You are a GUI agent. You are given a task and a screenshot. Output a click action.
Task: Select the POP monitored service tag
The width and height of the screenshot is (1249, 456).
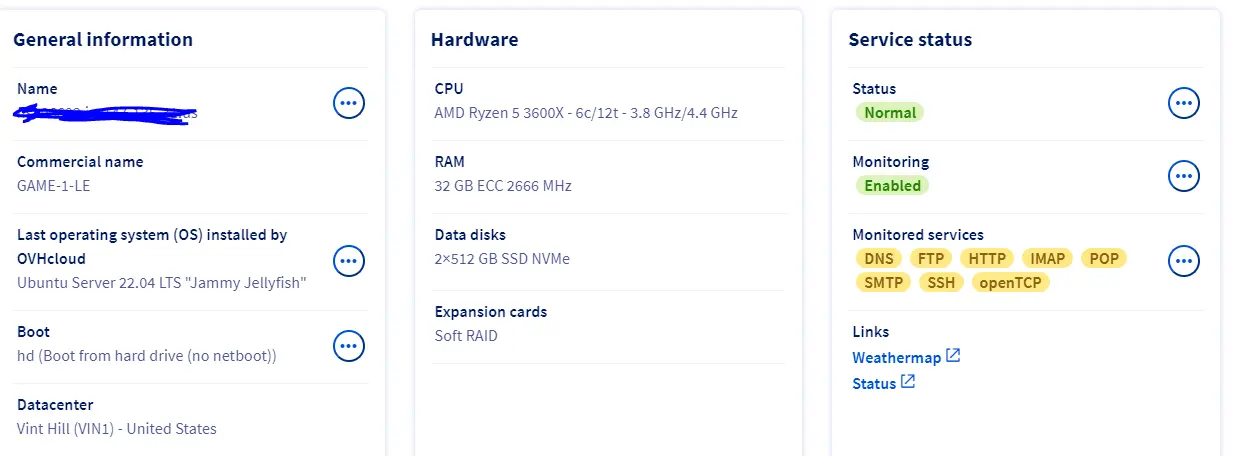pos(1104,258)
